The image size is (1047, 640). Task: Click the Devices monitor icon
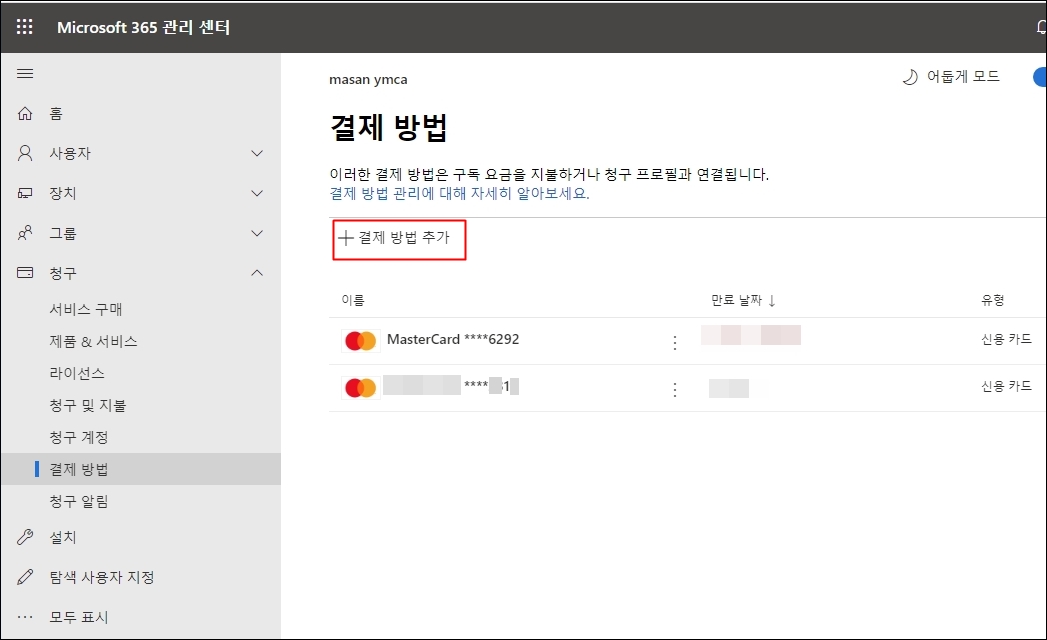[x=25, y=193]
